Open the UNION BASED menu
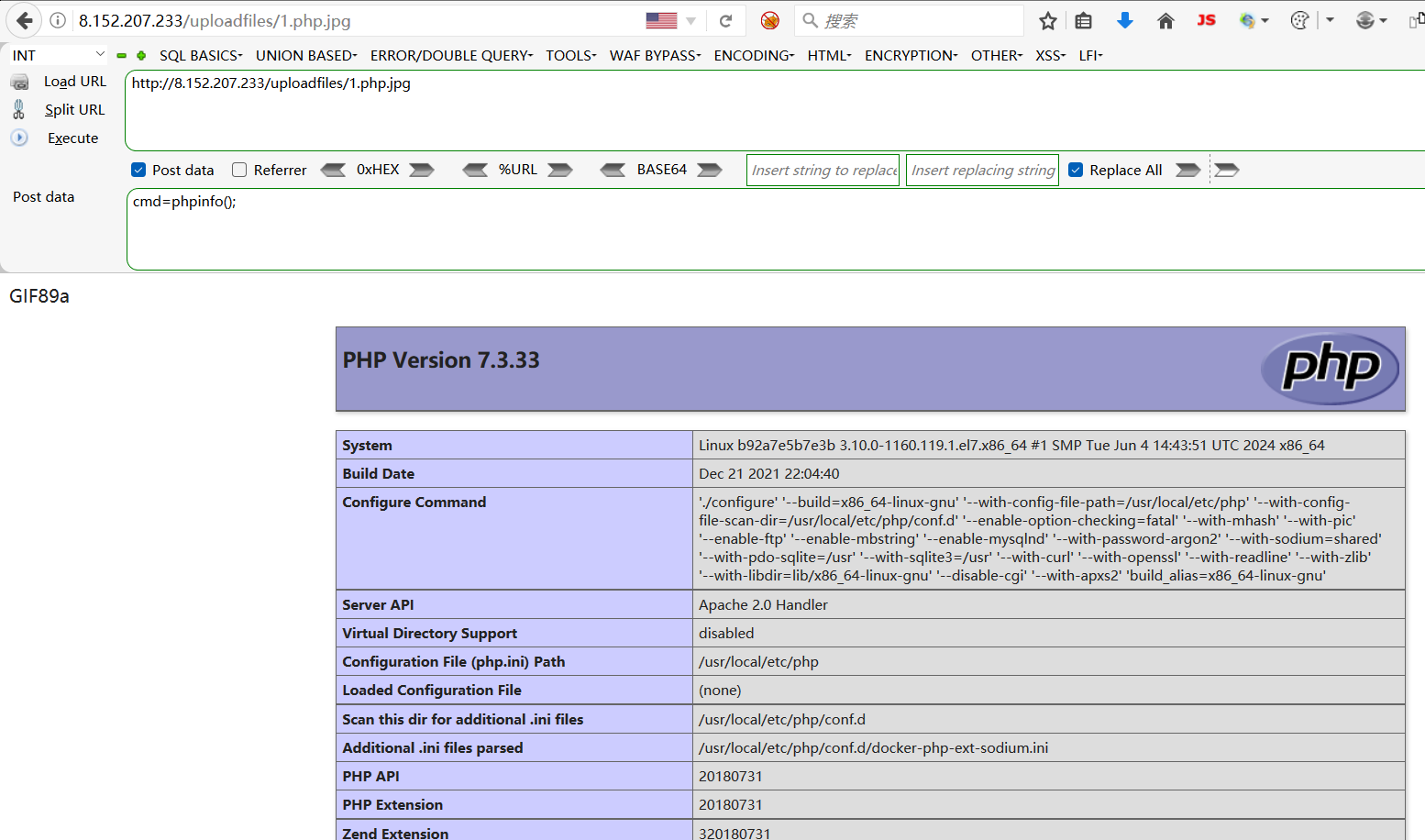 click(x=306, y=55)
